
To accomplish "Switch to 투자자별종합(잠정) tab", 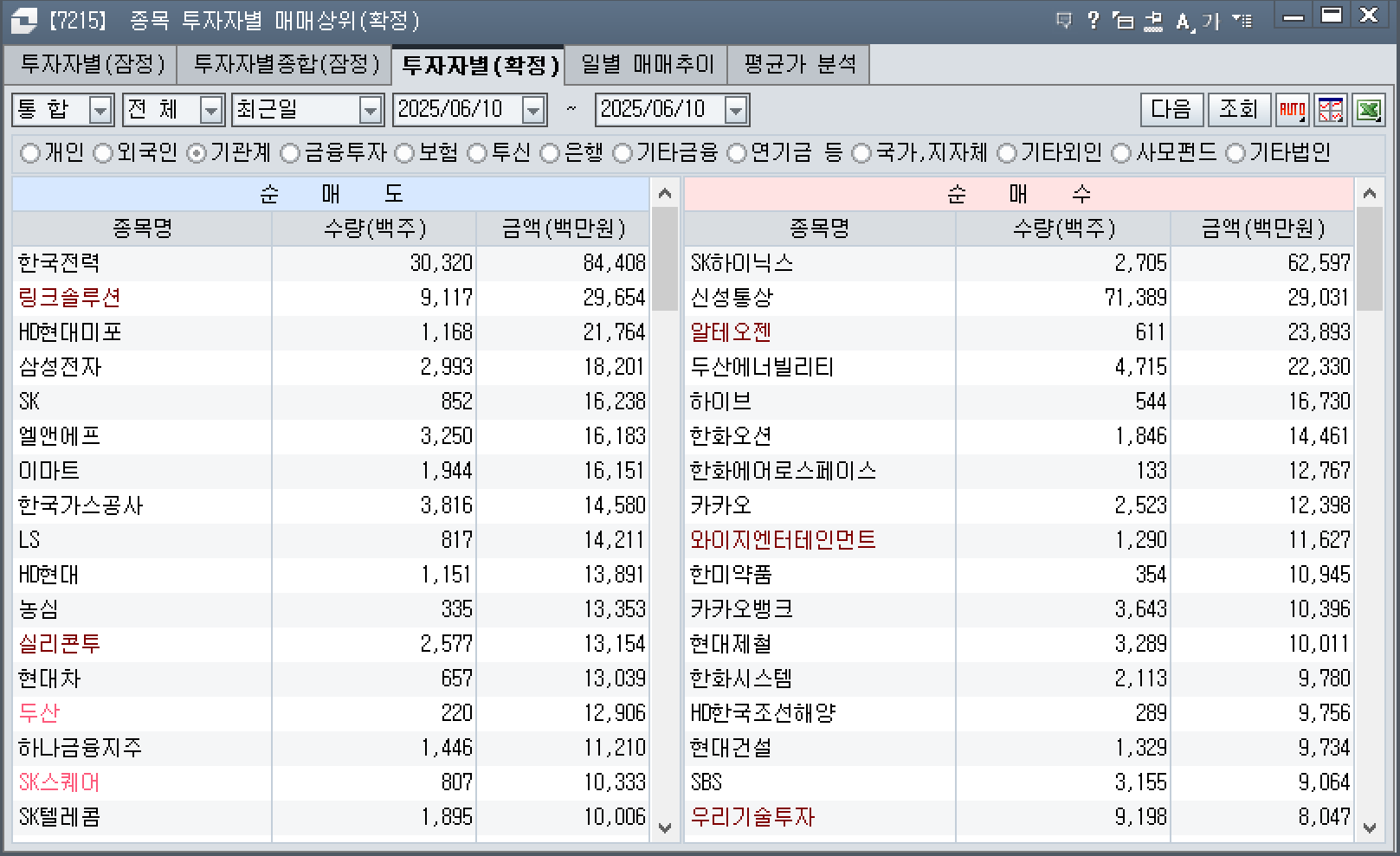I will (286, 64).
